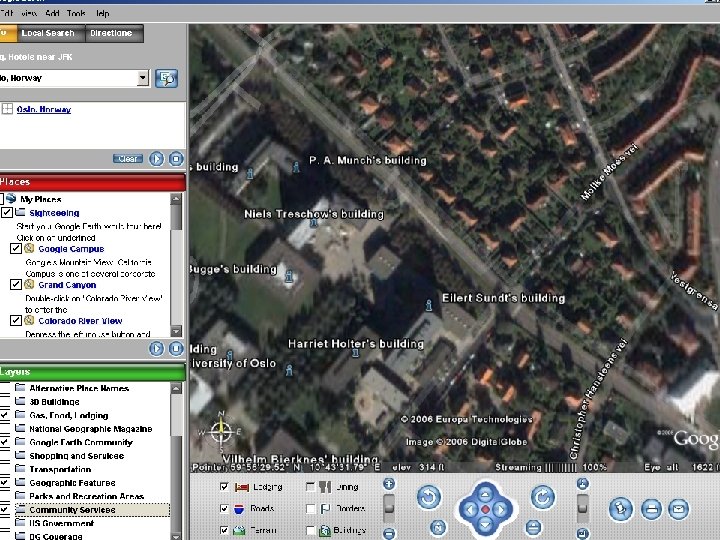Open the View menu
This screenshot has width=720, height=540.
point(28,13)
